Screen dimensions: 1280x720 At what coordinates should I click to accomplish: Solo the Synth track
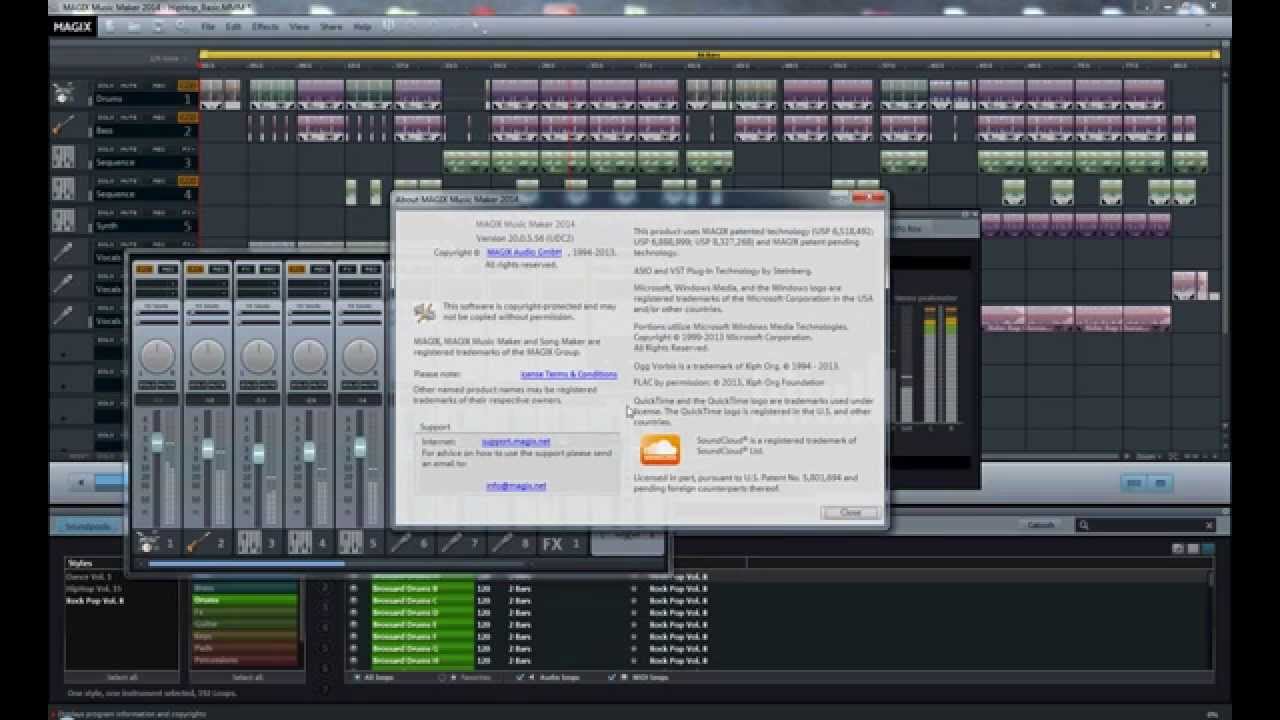105,213
